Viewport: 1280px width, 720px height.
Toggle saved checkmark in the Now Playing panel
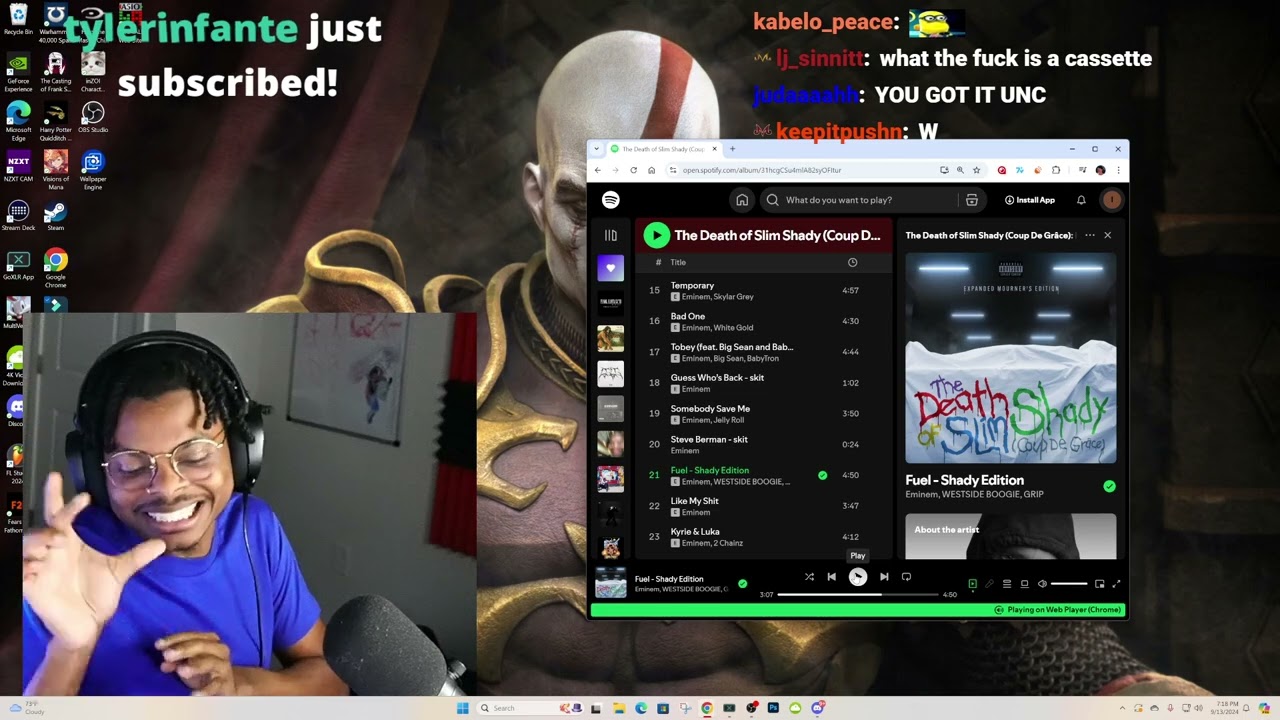pyautogui.click(x=1109, y=486)
